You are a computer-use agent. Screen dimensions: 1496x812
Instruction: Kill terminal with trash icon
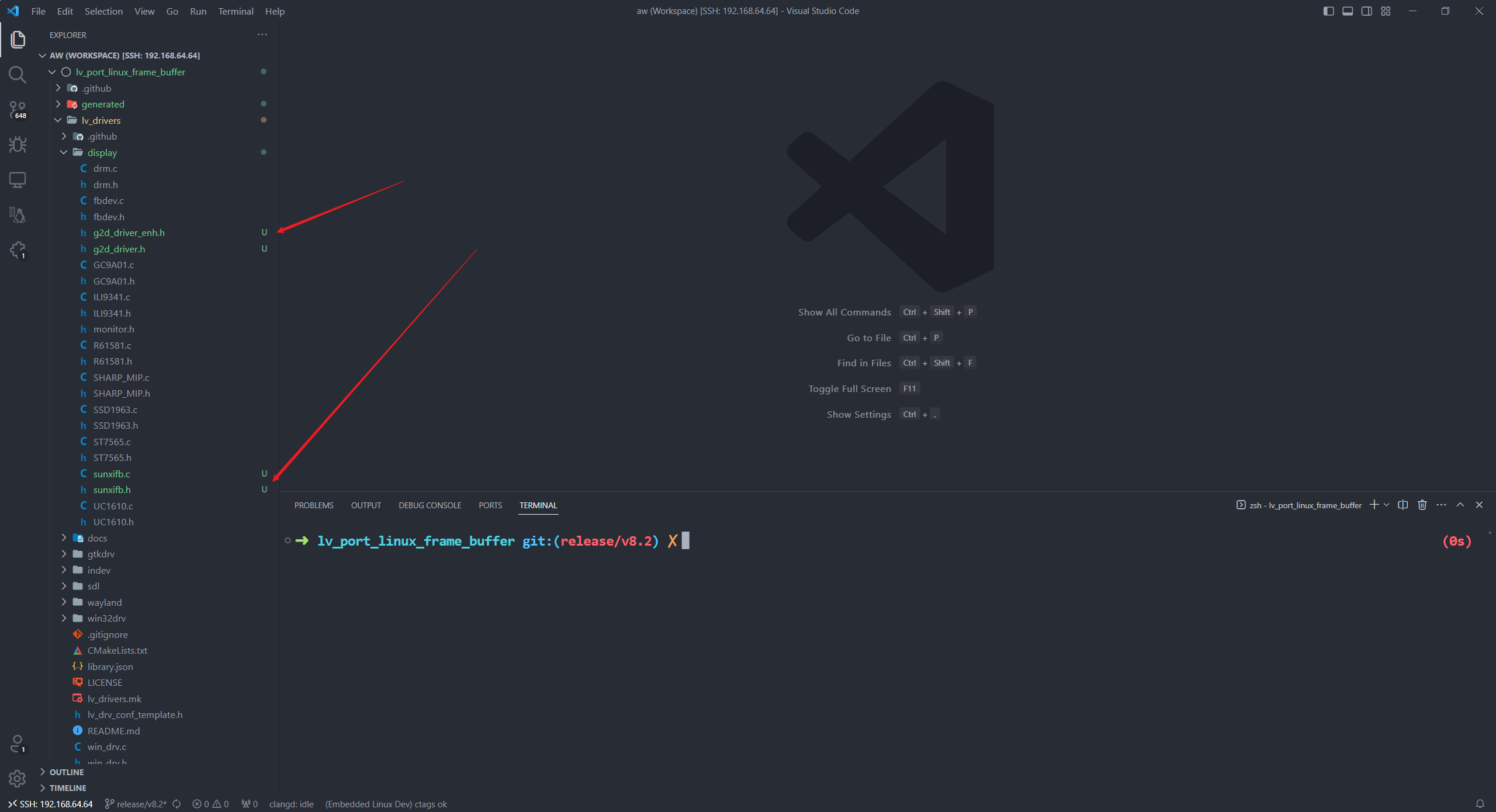(x=1422, y=505)
